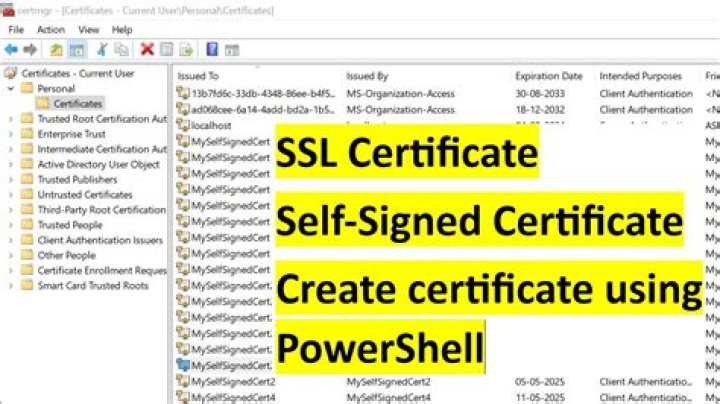Expand the Untrusted Certificates node
720x404 pixels.
coord(11,195)
